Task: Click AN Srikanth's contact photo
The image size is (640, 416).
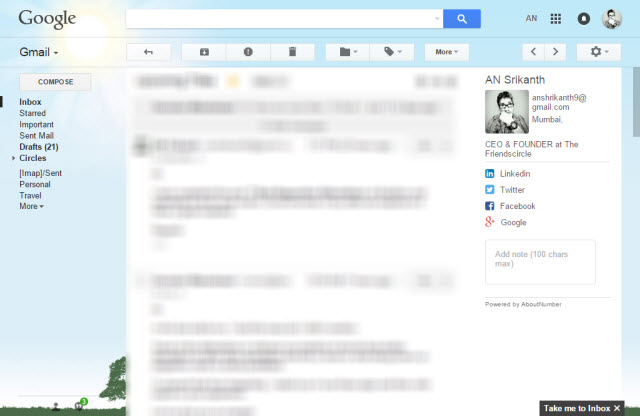Action: (507, 112)
